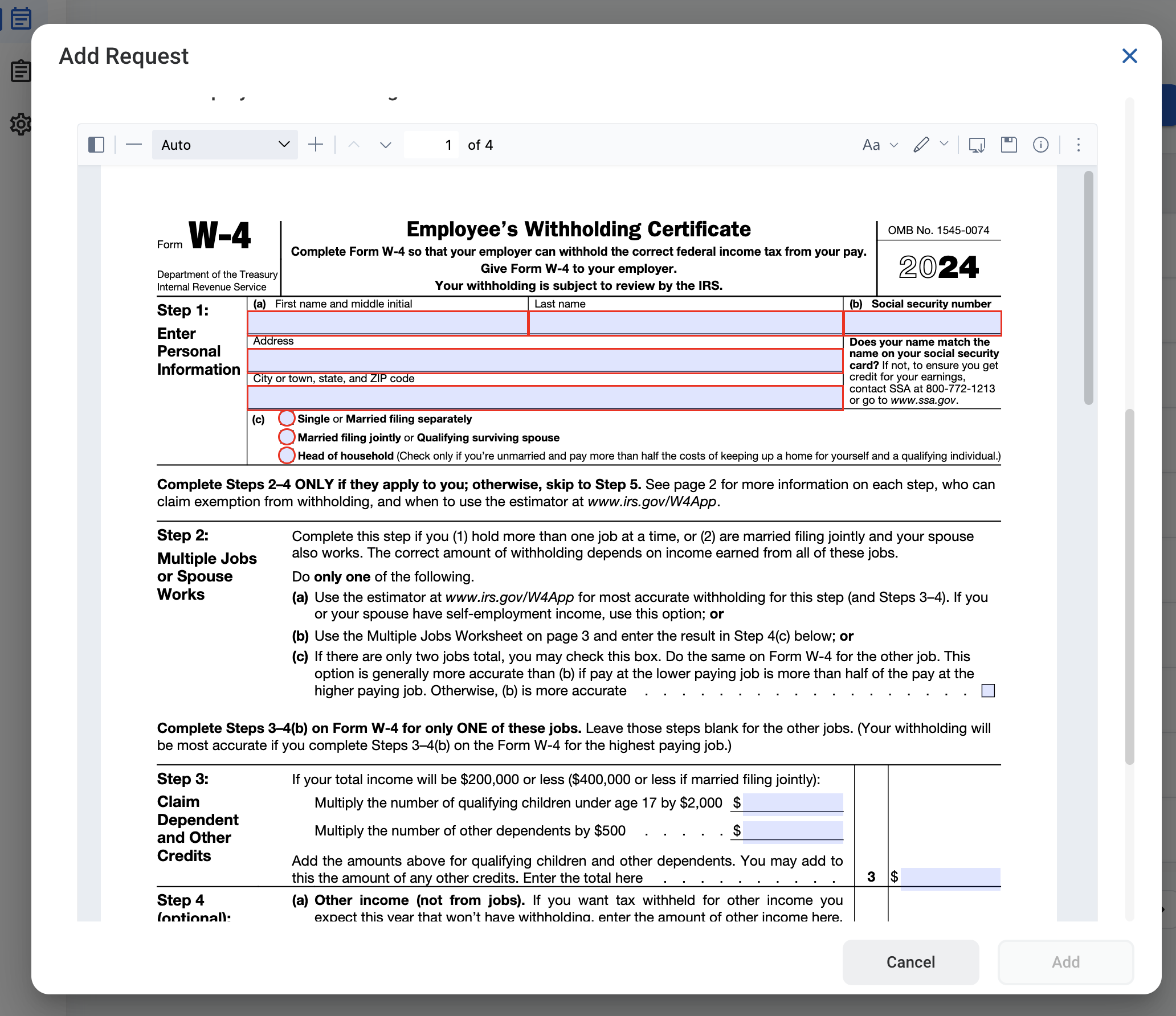The image size is (1176, 1016).
Task: Click the PDF viewer vertical scrollbar
Action: pyautogui.click(x=1088, y=288)
